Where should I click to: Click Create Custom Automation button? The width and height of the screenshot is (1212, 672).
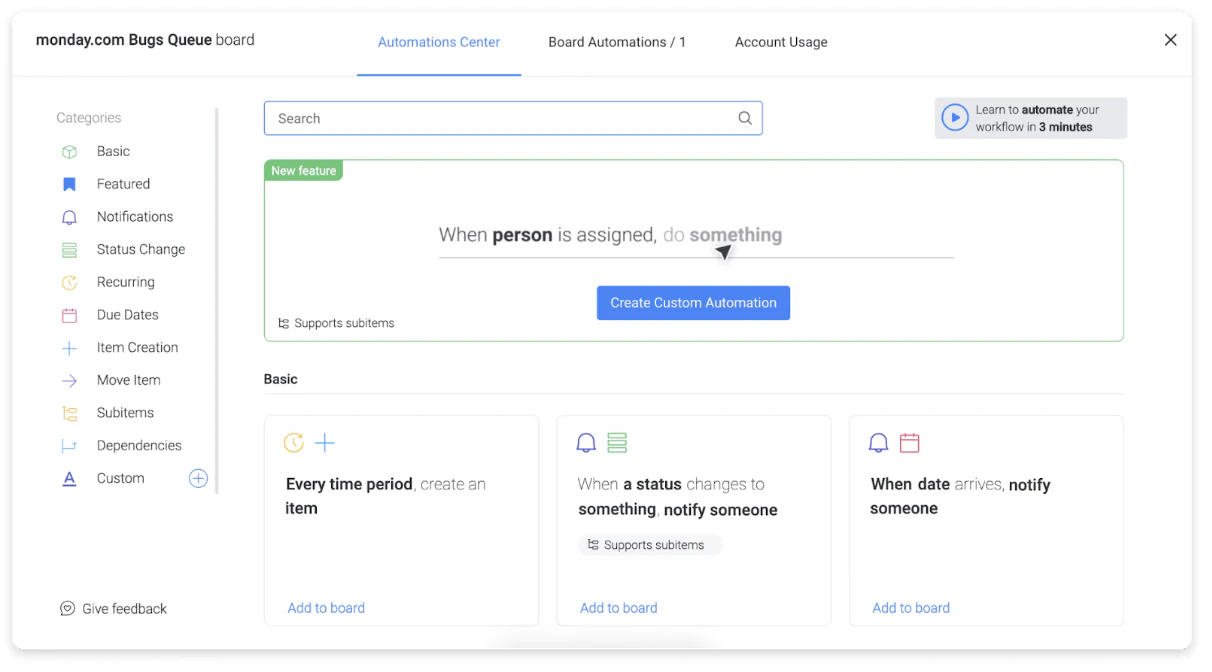693,303
